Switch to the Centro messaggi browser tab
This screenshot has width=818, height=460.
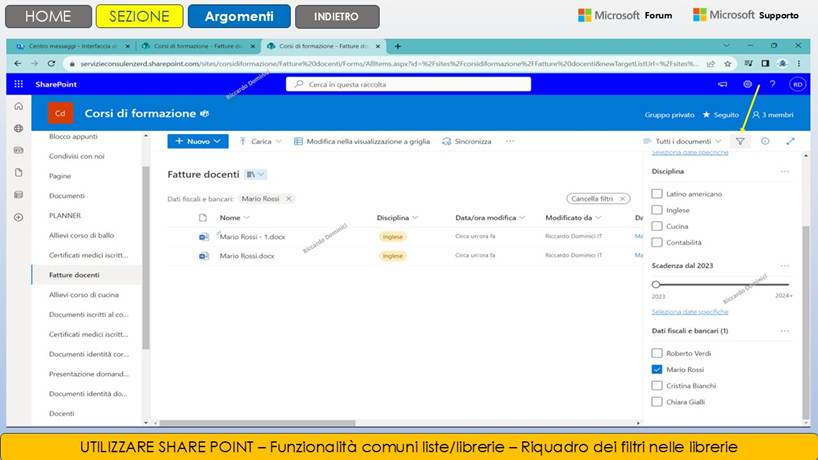pyautogui.click(x=72, y=46)
